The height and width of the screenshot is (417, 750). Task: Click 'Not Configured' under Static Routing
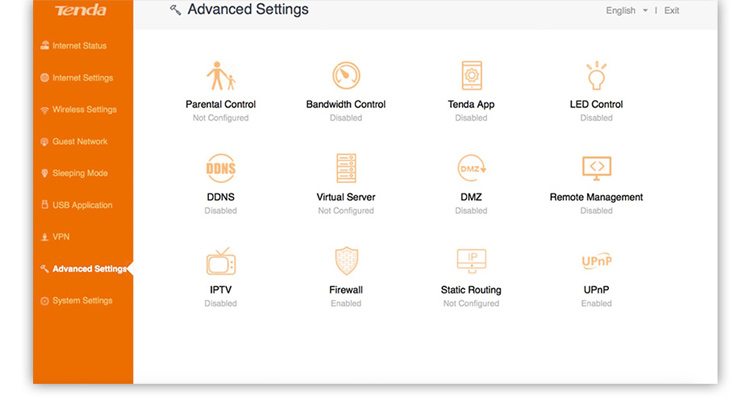tap(471, 303)
